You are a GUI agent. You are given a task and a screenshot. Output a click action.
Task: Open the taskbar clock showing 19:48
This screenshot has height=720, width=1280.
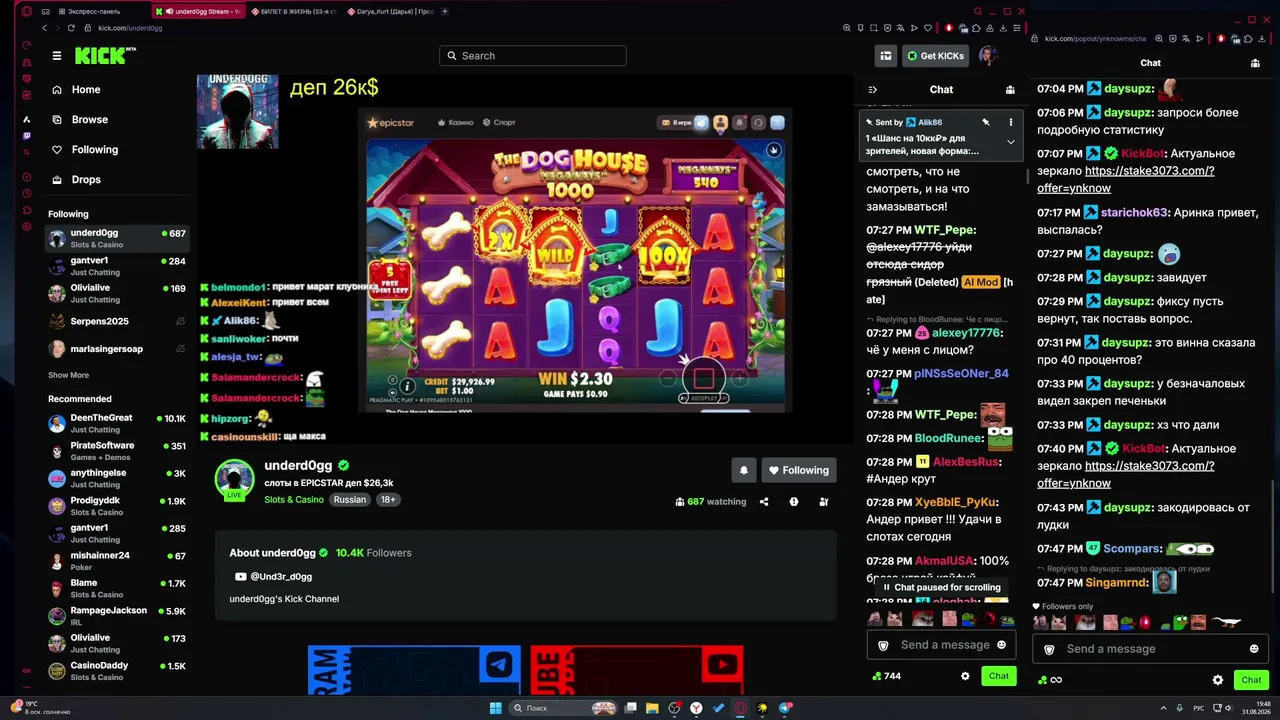click(1256, 707)
